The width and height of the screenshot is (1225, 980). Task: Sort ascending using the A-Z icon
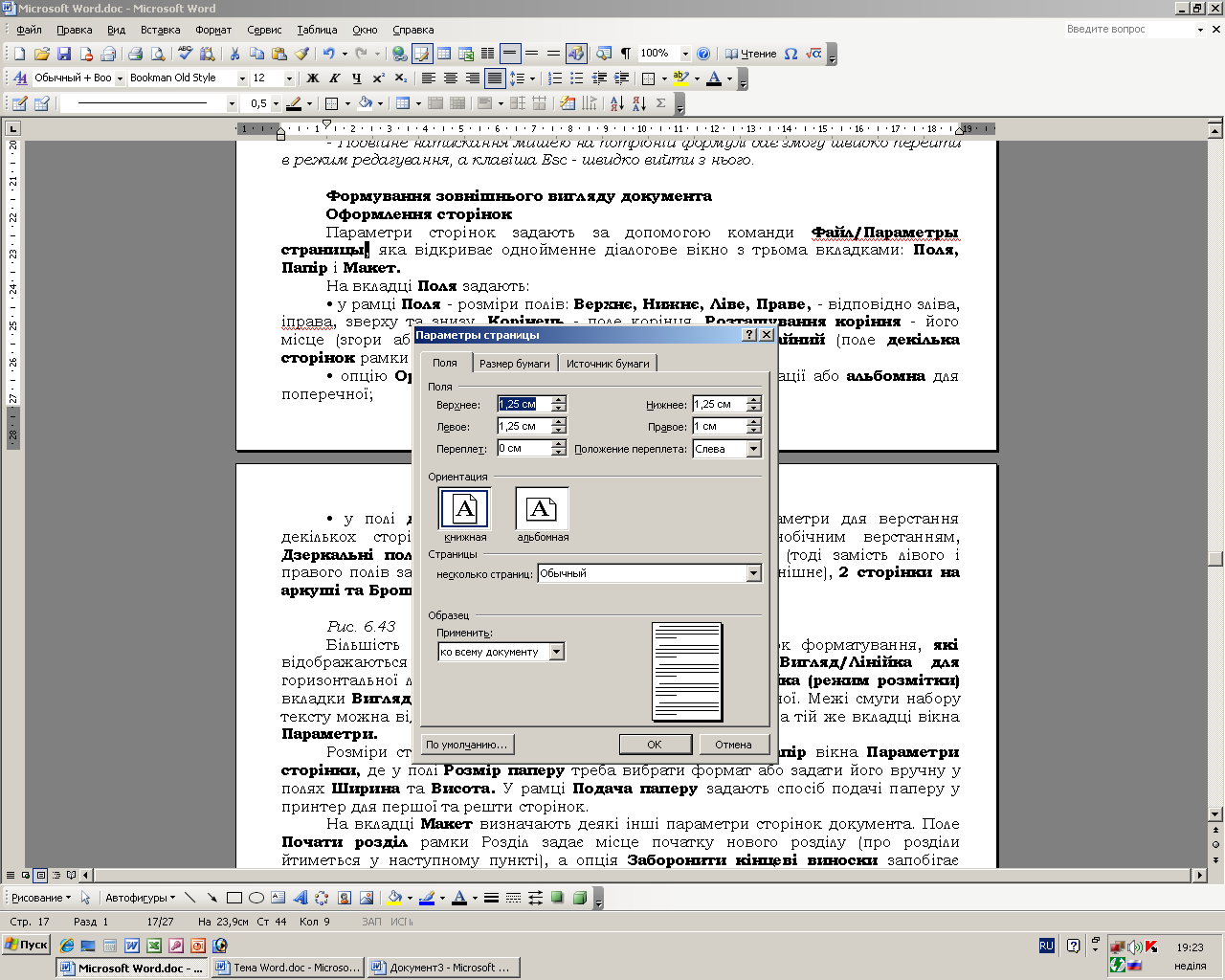[616, 103]
